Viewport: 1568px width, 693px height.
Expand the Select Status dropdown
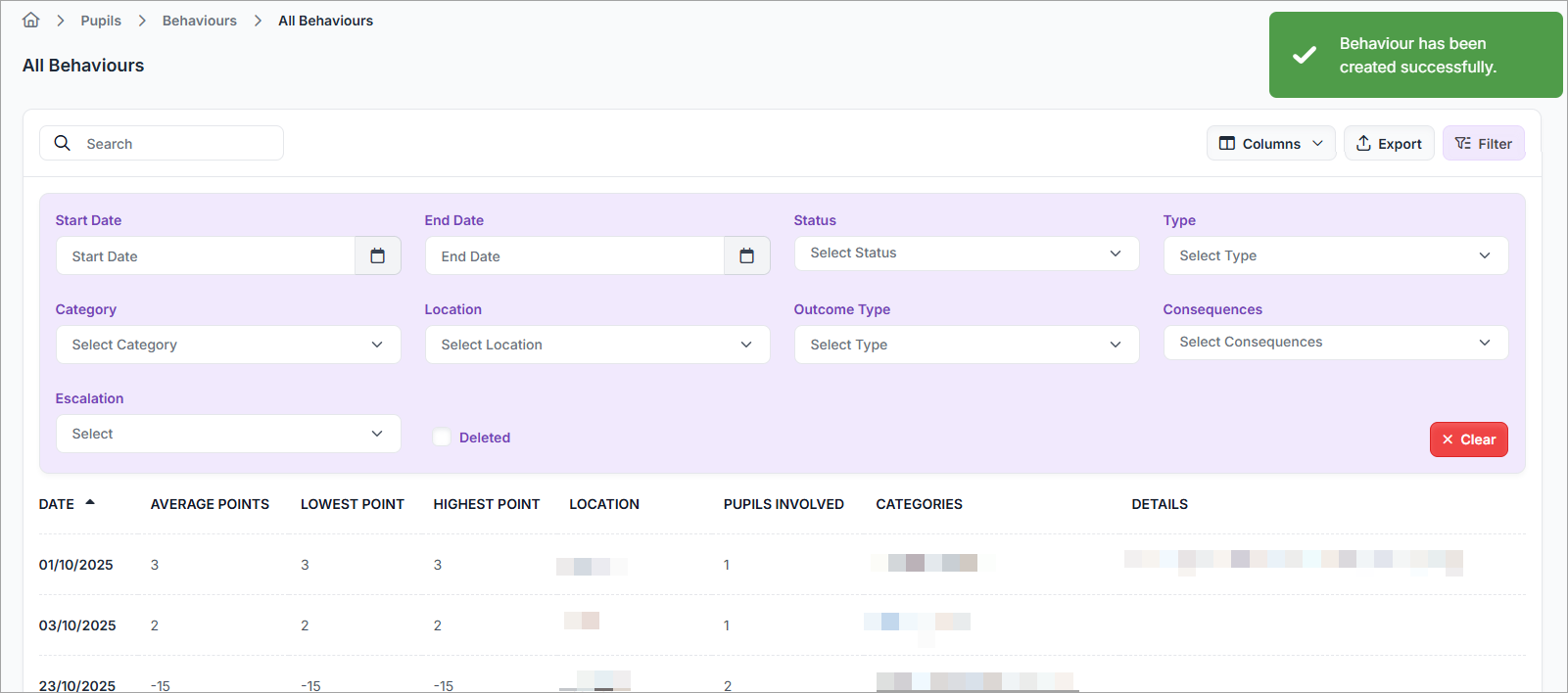(966, 254)
